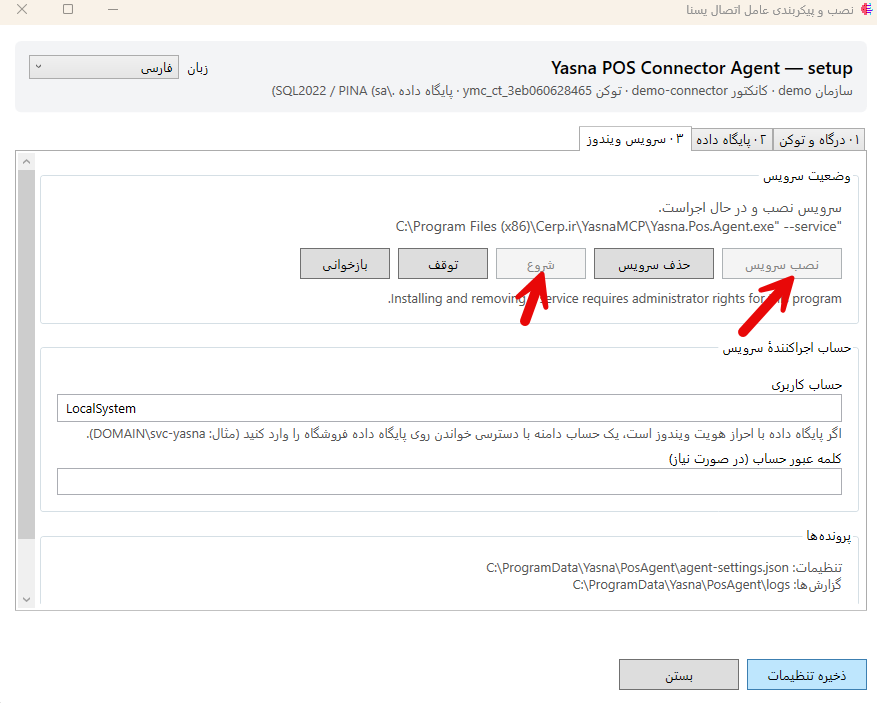877x703 pixels.
Task: Focus the کلمه عبور حساب password field
Action: (x=449, y=482)
